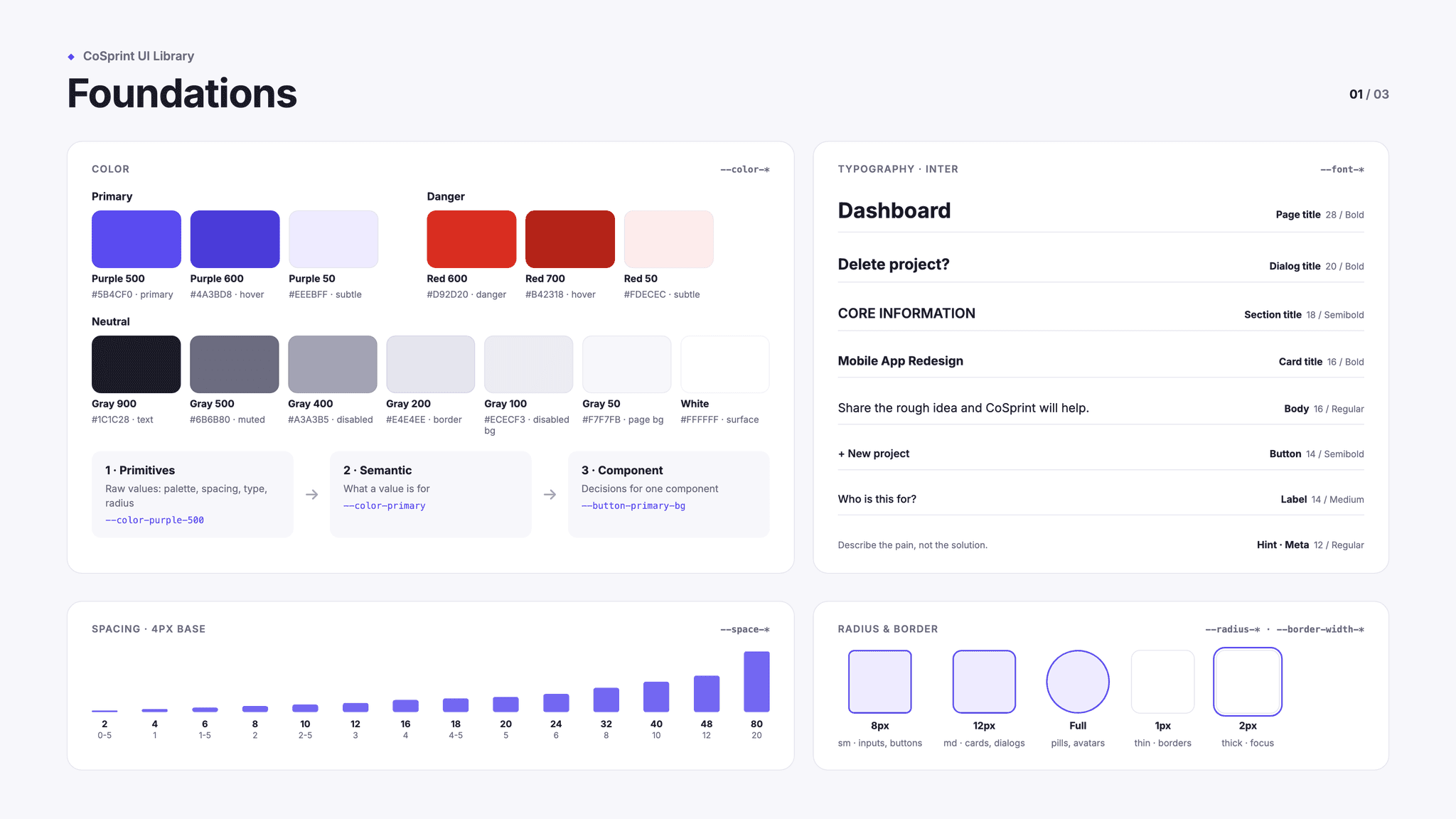This screenshot has width=1456, height=819.
Task: Click the 16 spacing bar
Action: tap(406, 706)
